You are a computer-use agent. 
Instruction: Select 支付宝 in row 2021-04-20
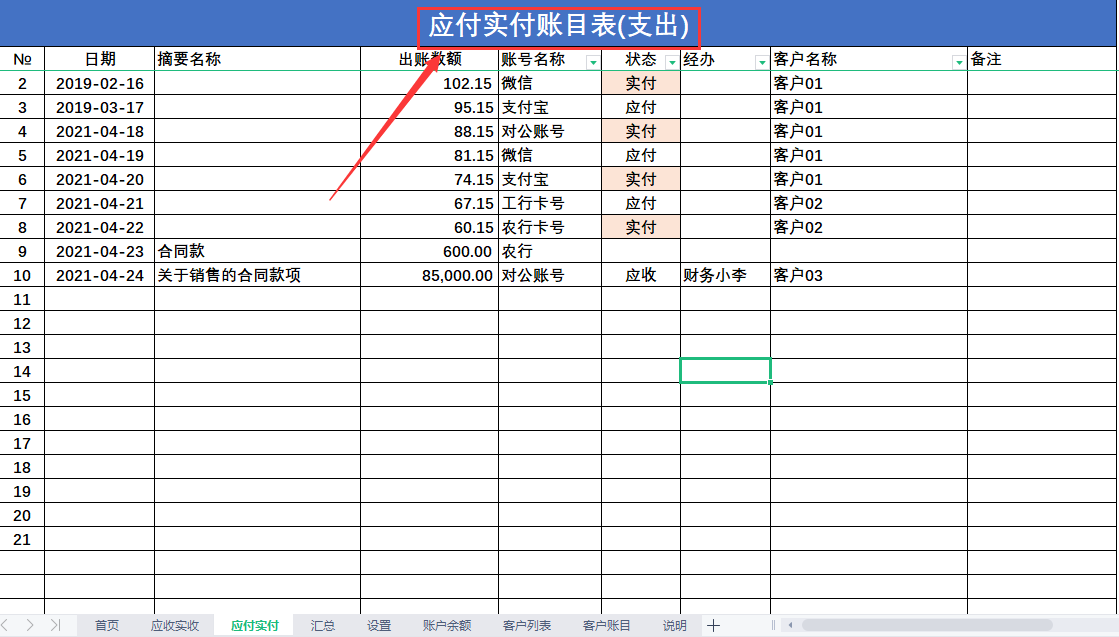(550, 179)
